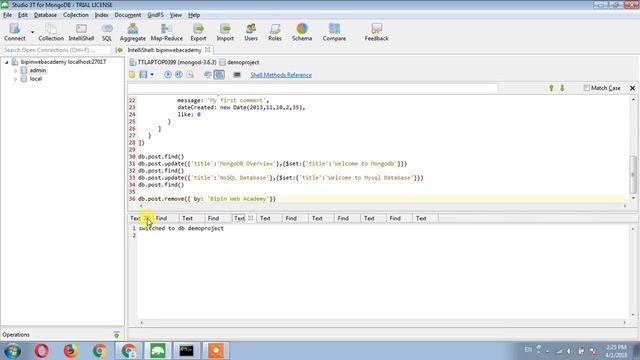
Task: Expand the admin database node
Action: pyautogui.click(x=16, y=71)
